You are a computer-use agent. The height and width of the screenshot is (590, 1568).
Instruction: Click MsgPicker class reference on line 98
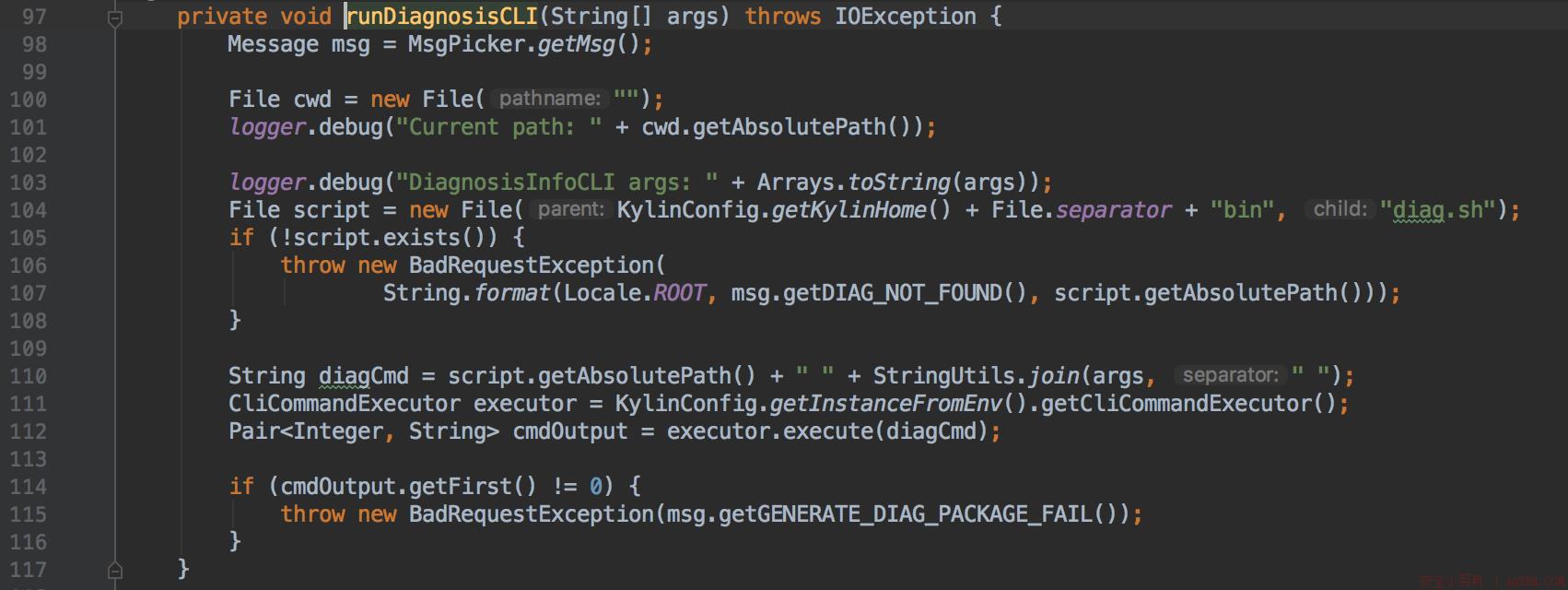(x=465, y=44)
